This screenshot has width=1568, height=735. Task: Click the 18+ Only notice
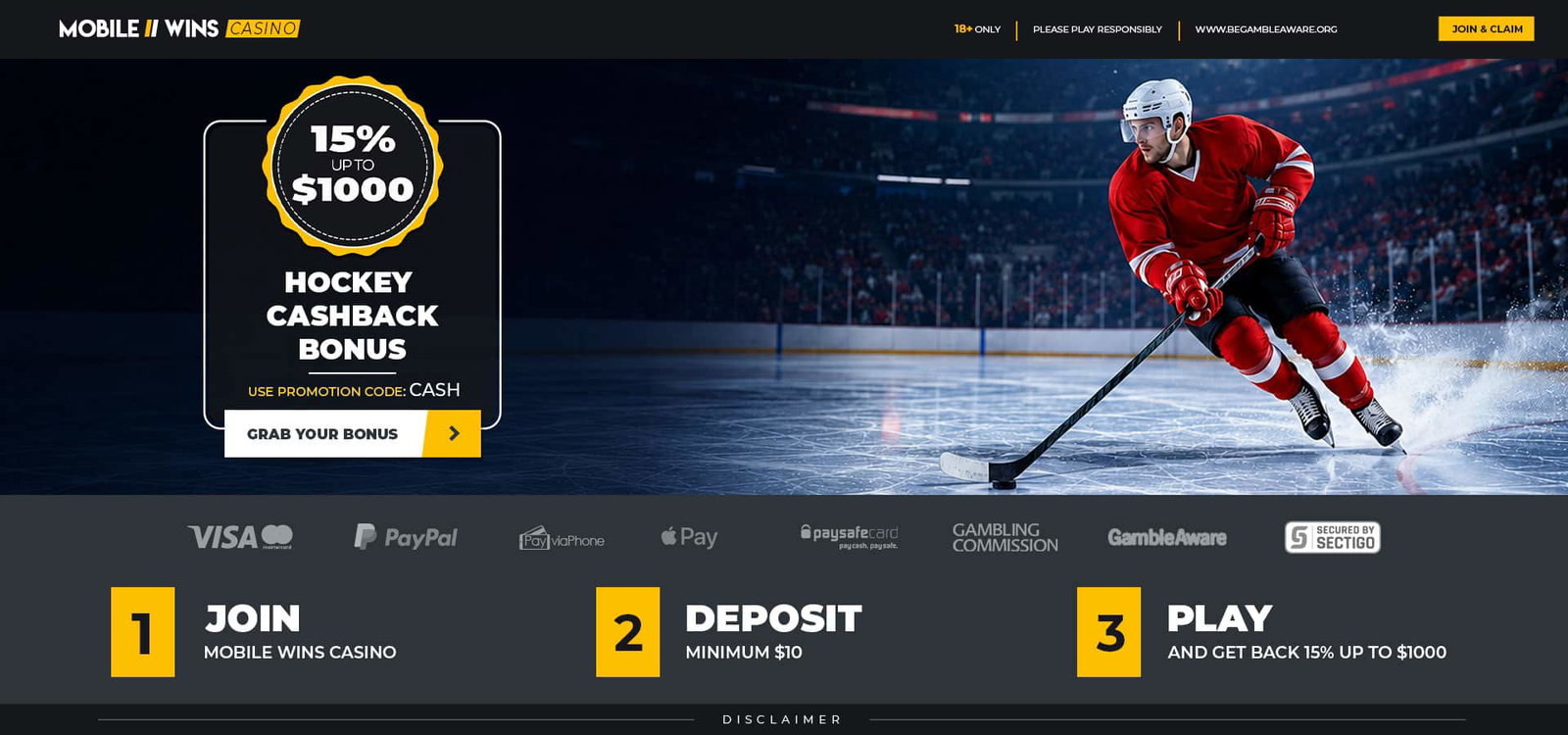click(x=978, y=29)
